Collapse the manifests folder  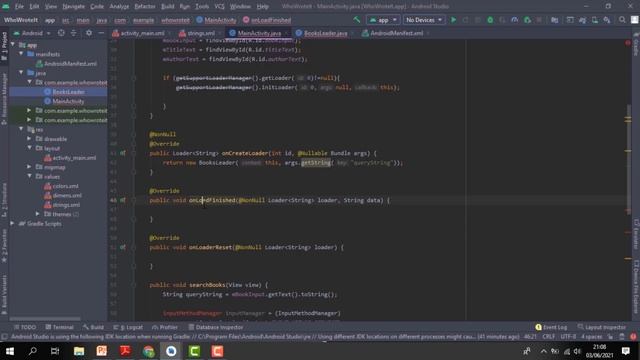21,54
